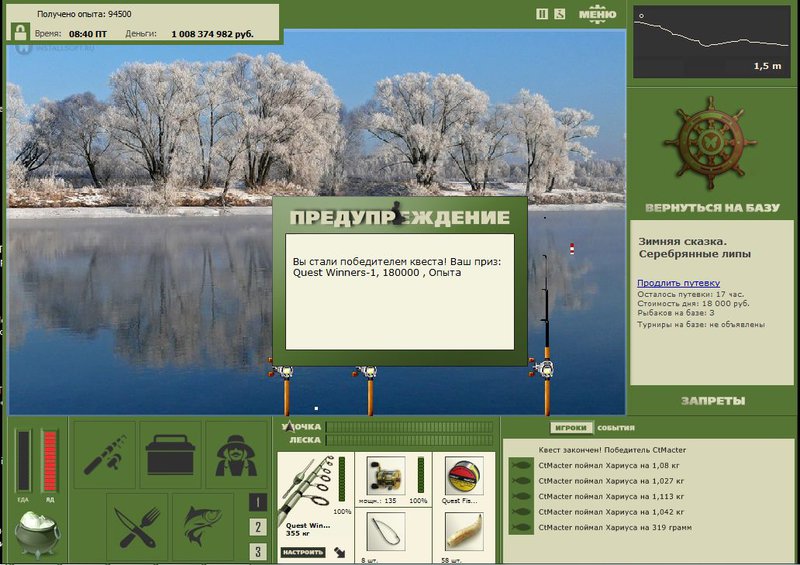The image size is (800, 565).
Task: Click the depth sonar display showing 1,5 m
Action: pos(712,42)
